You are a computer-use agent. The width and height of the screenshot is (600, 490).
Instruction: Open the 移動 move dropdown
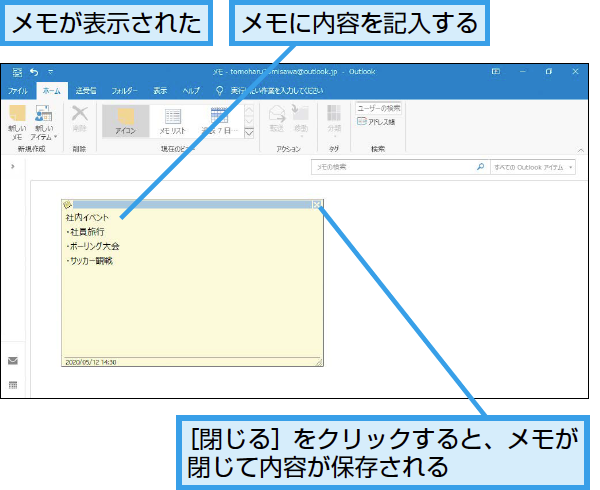(301, 121)
